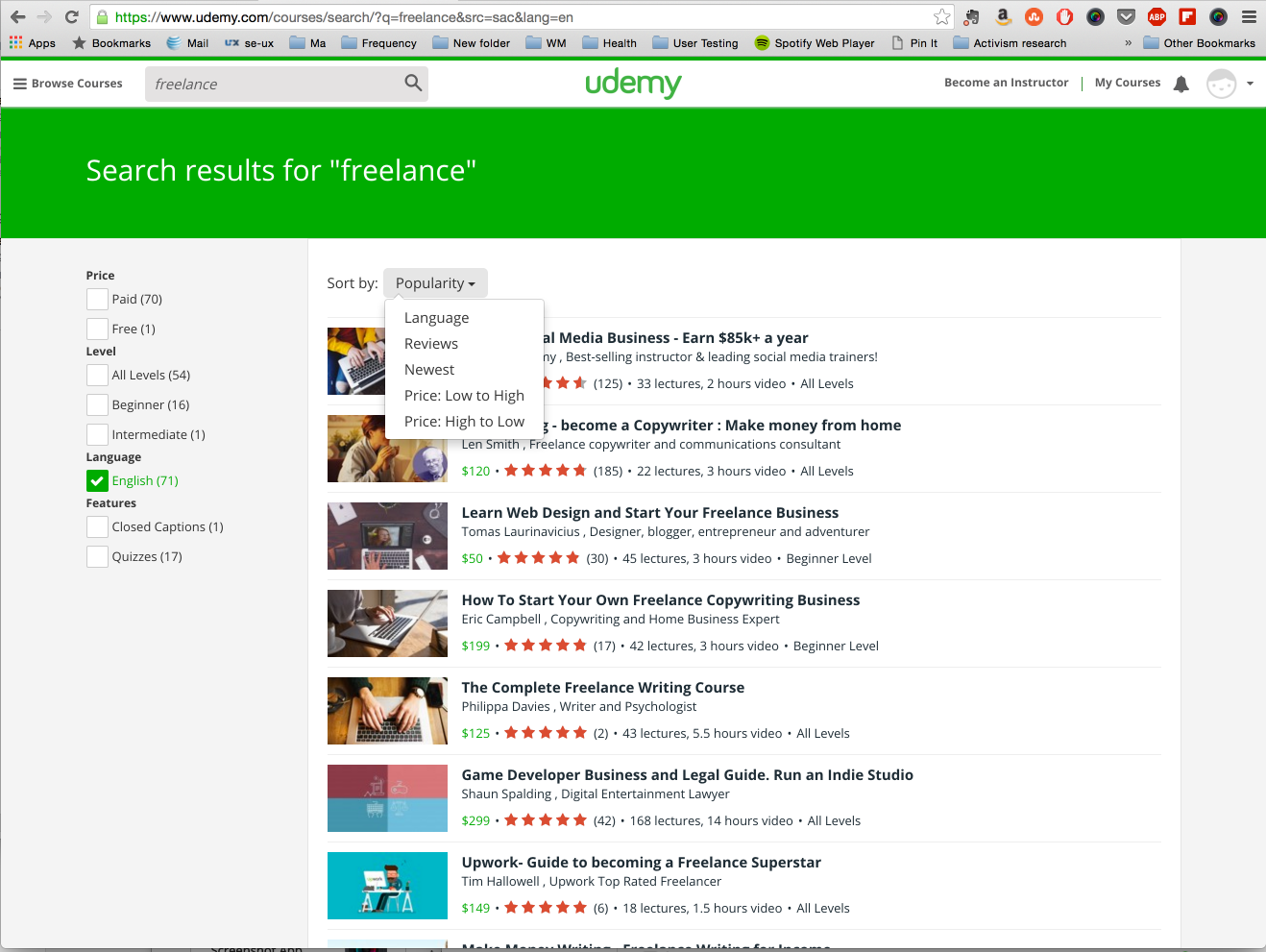This screenshot has height=952, width=1266.
Task: Open the Other Bookmarks folder
Action: tap(1199, 43)
